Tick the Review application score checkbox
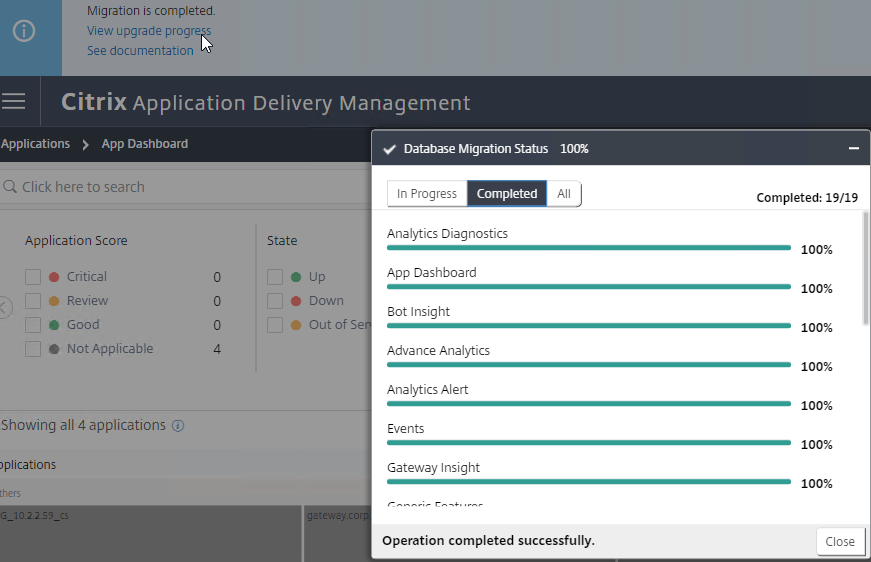This screenshot has width=871, height=562. [33, 300]
